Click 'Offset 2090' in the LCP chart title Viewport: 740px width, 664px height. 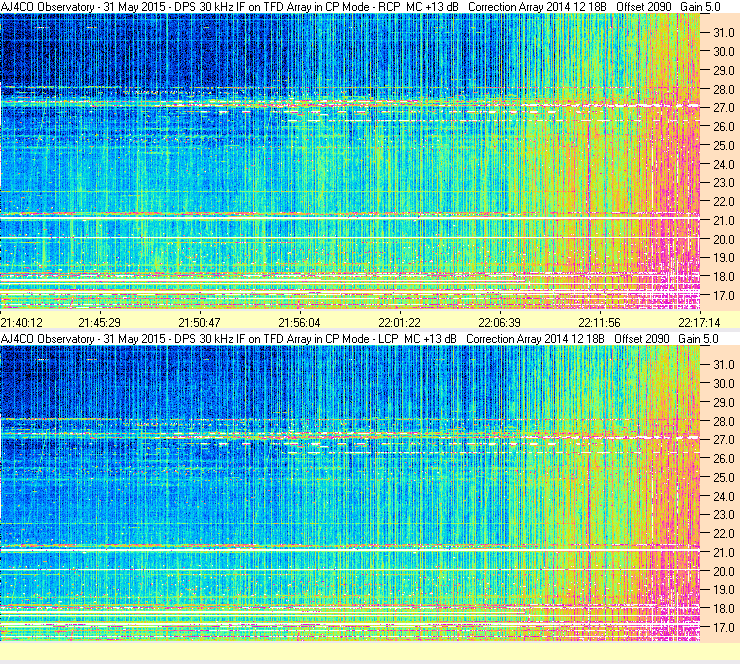coord(642,339)
